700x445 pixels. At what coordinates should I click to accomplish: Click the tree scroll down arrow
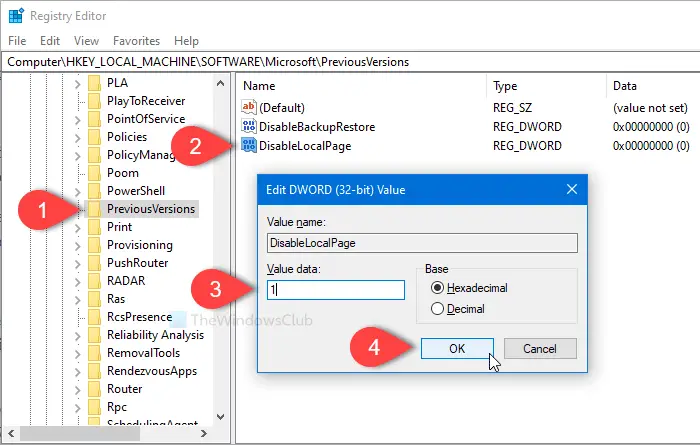[221, 417]
